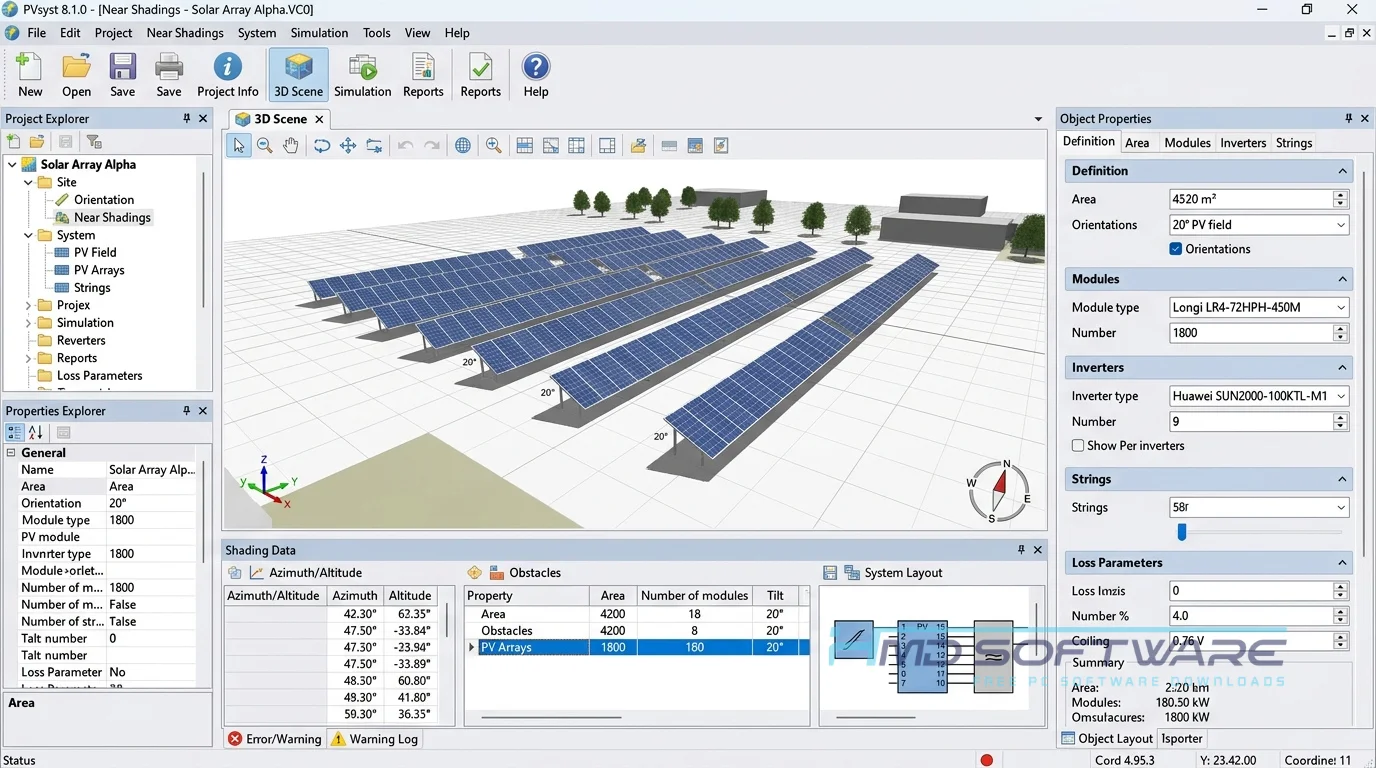Select Near Shadings in the Project Explorer tree
1376x768 pixels.
[112, 218]
